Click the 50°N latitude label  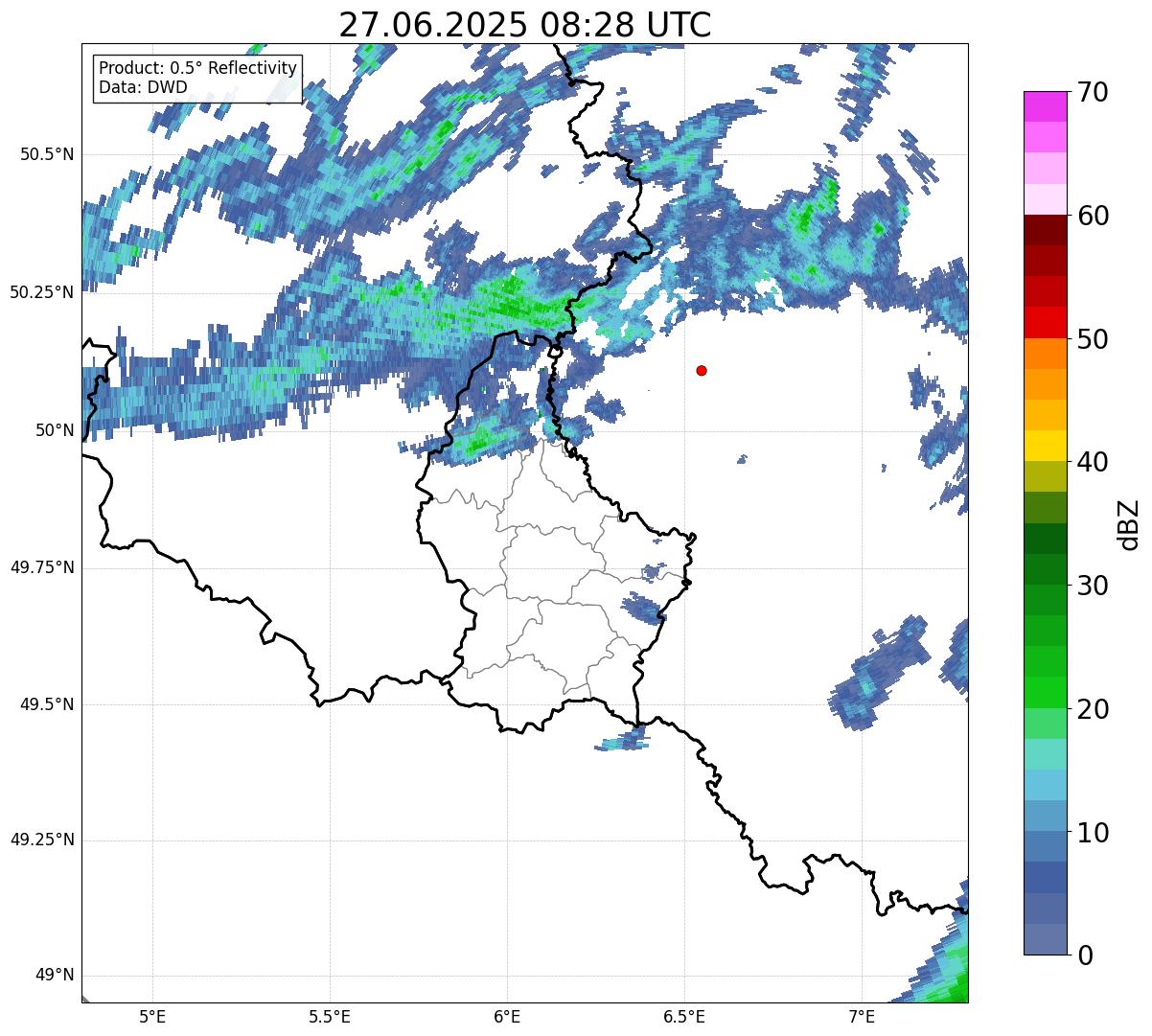click(x=55, y=430)
